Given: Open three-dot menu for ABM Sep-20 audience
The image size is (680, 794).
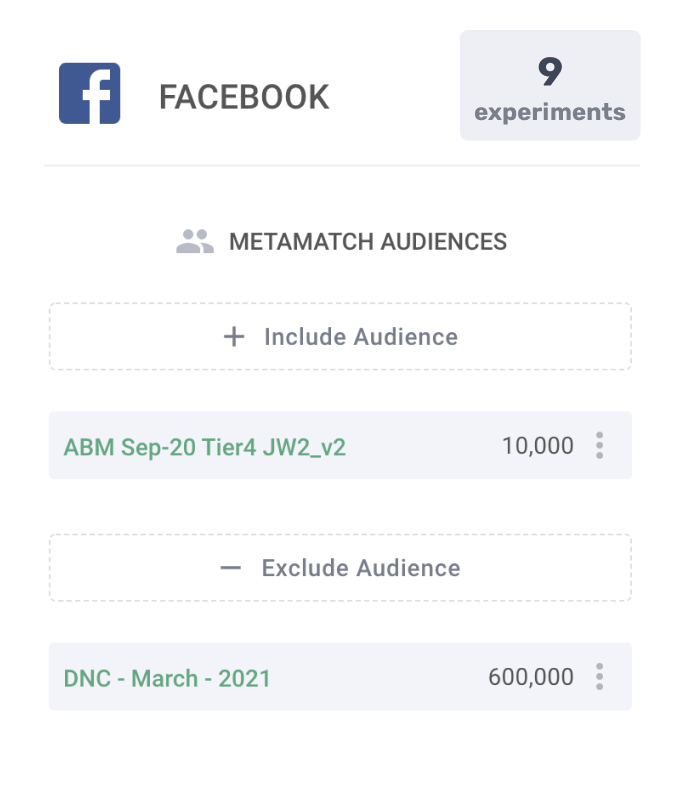Looking at the screenshot, I should (x=599, y=445).
